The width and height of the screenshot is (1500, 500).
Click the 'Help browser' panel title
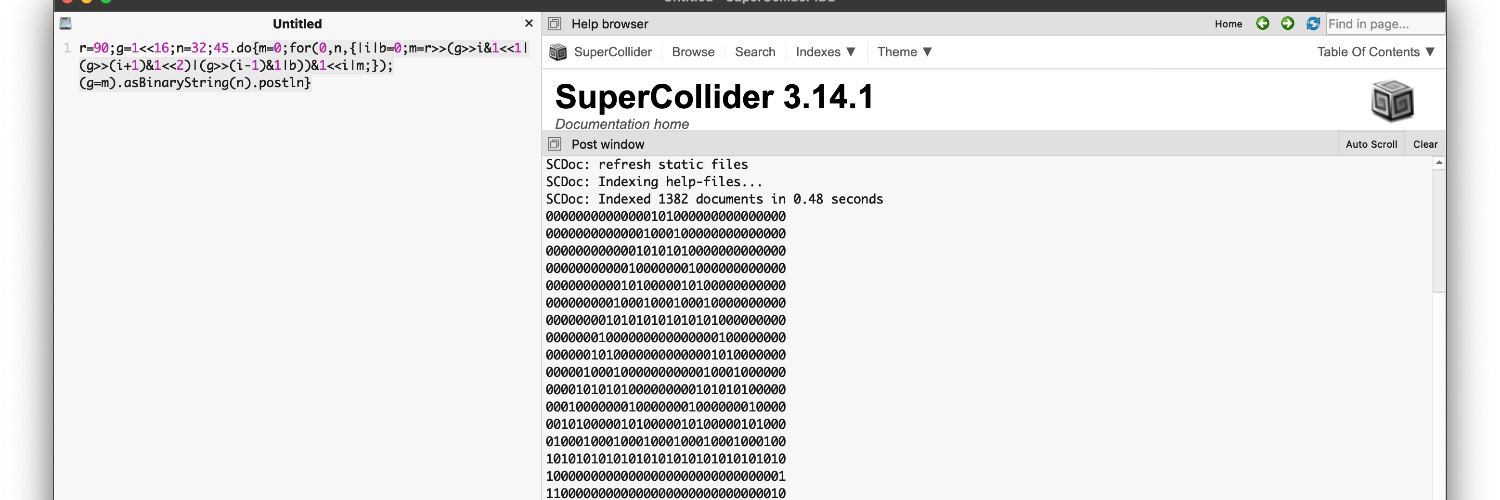pyautogui.click(x=610, y=24)
